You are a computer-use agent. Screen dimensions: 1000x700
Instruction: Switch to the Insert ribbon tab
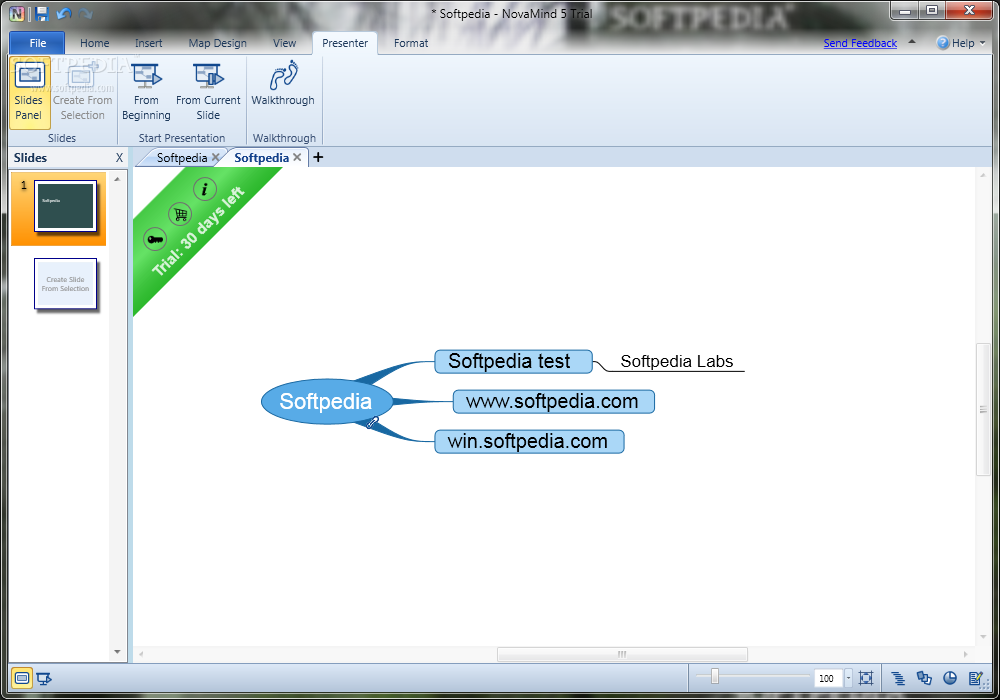point(149,43)
